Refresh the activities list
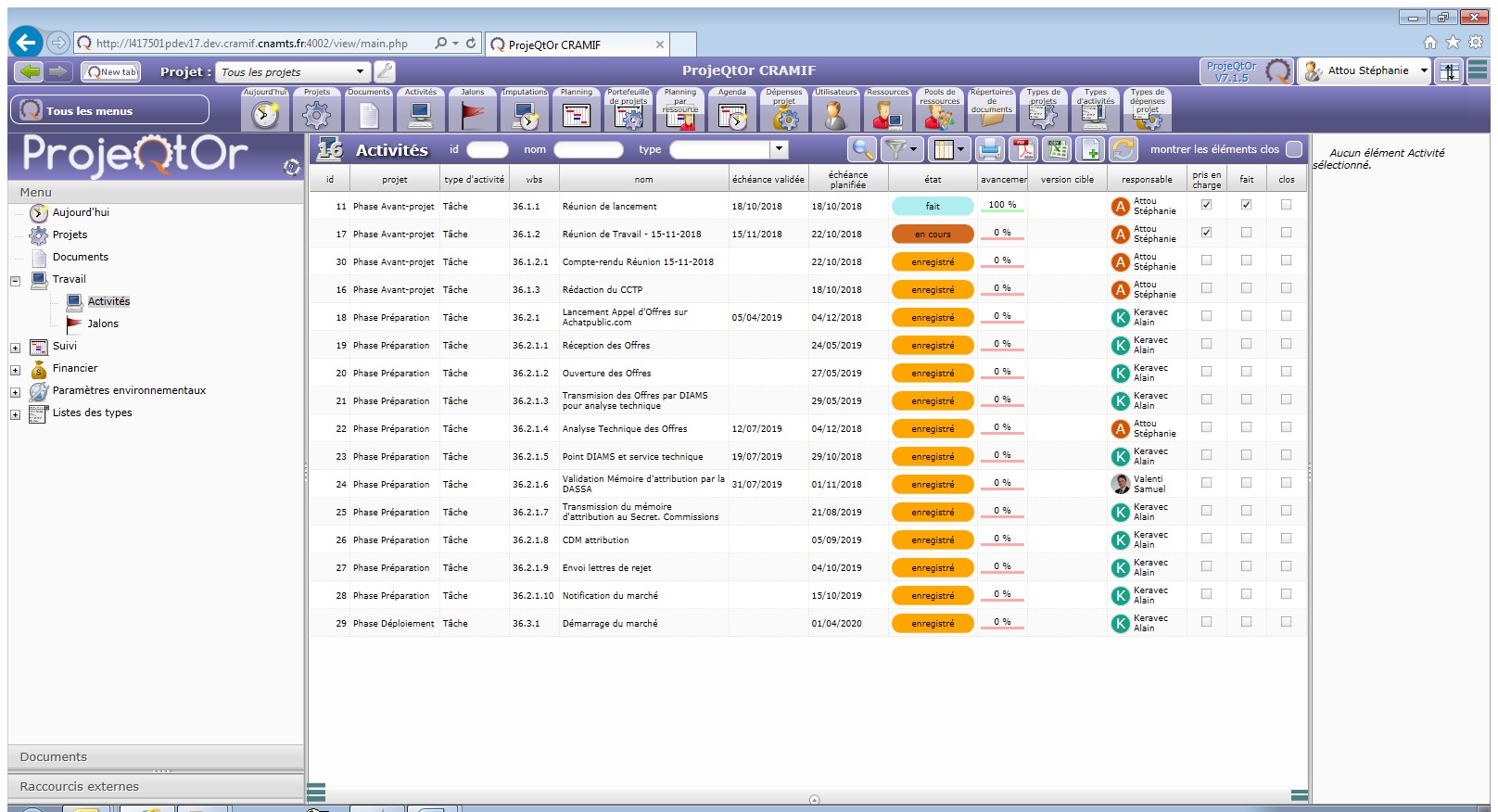This screenshot has height=812, width=1498. [x=1123, y=149]
